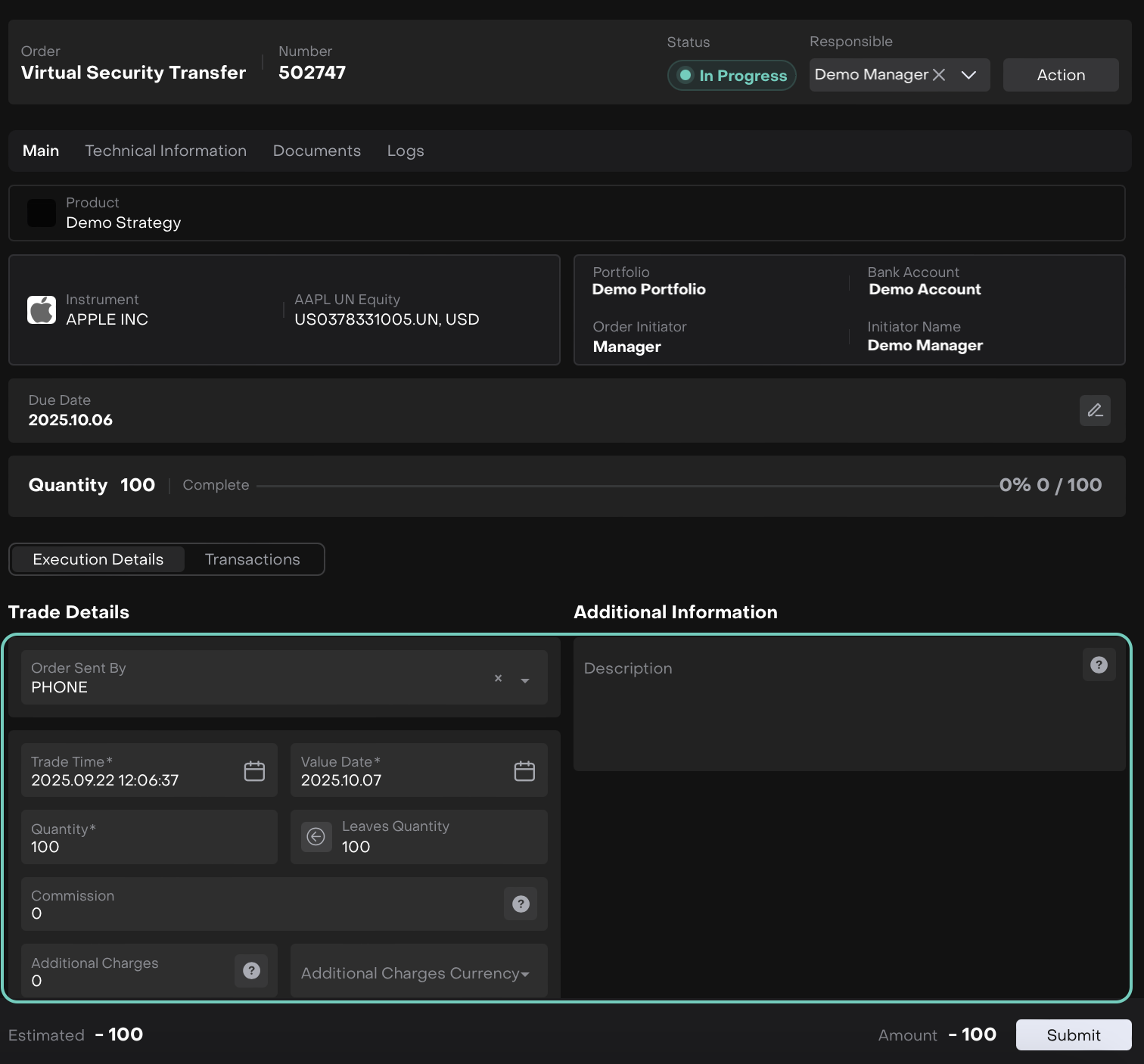The width and height of the screenshot is (1144, 1064).
Task: Expand the Order Sent By dropdown
Action: click(525, 680)
